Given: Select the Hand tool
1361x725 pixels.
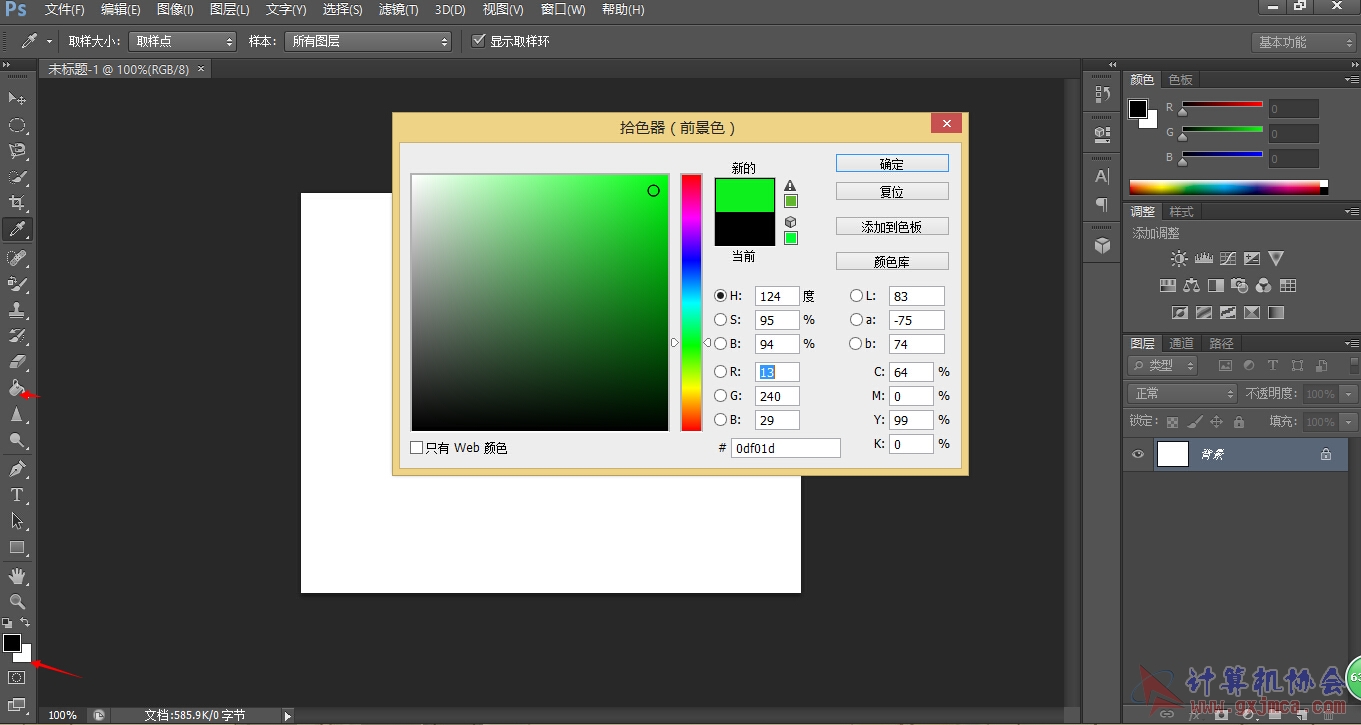Looking at the screenshot, I should (17, 575).
